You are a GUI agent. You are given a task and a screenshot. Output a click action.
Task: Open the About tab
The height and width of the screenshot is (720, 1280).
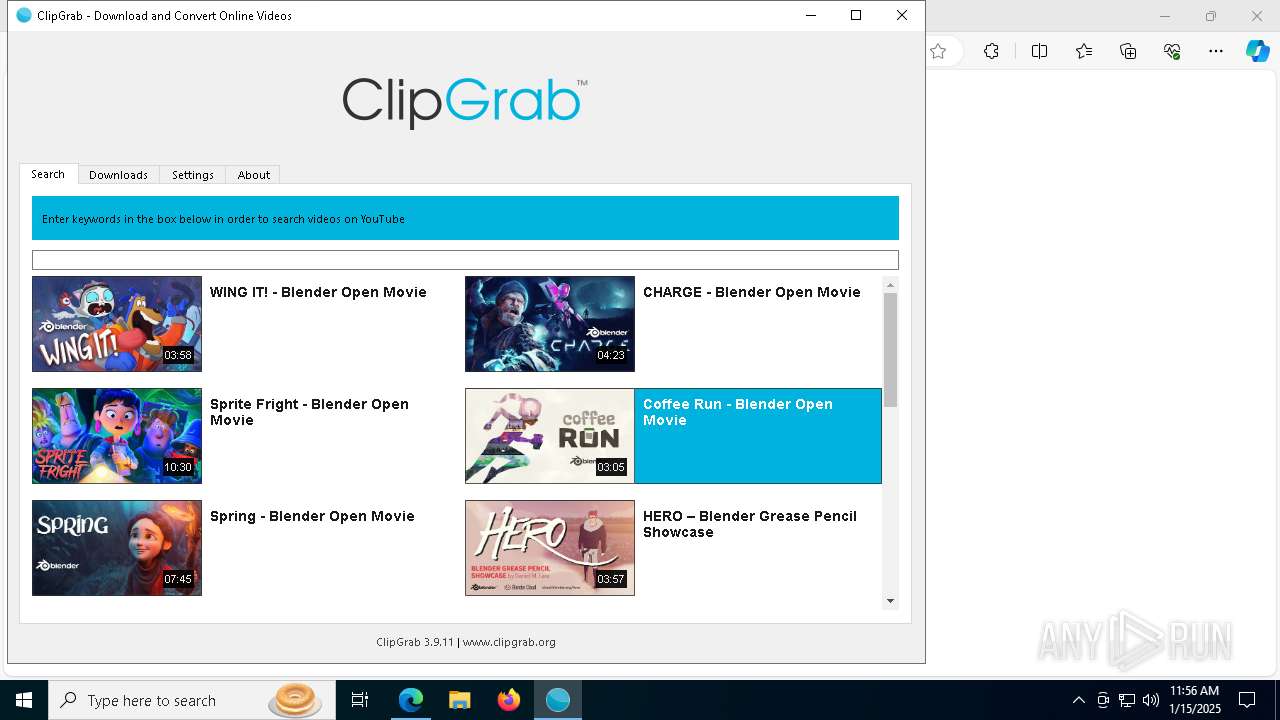coord(253,174)
